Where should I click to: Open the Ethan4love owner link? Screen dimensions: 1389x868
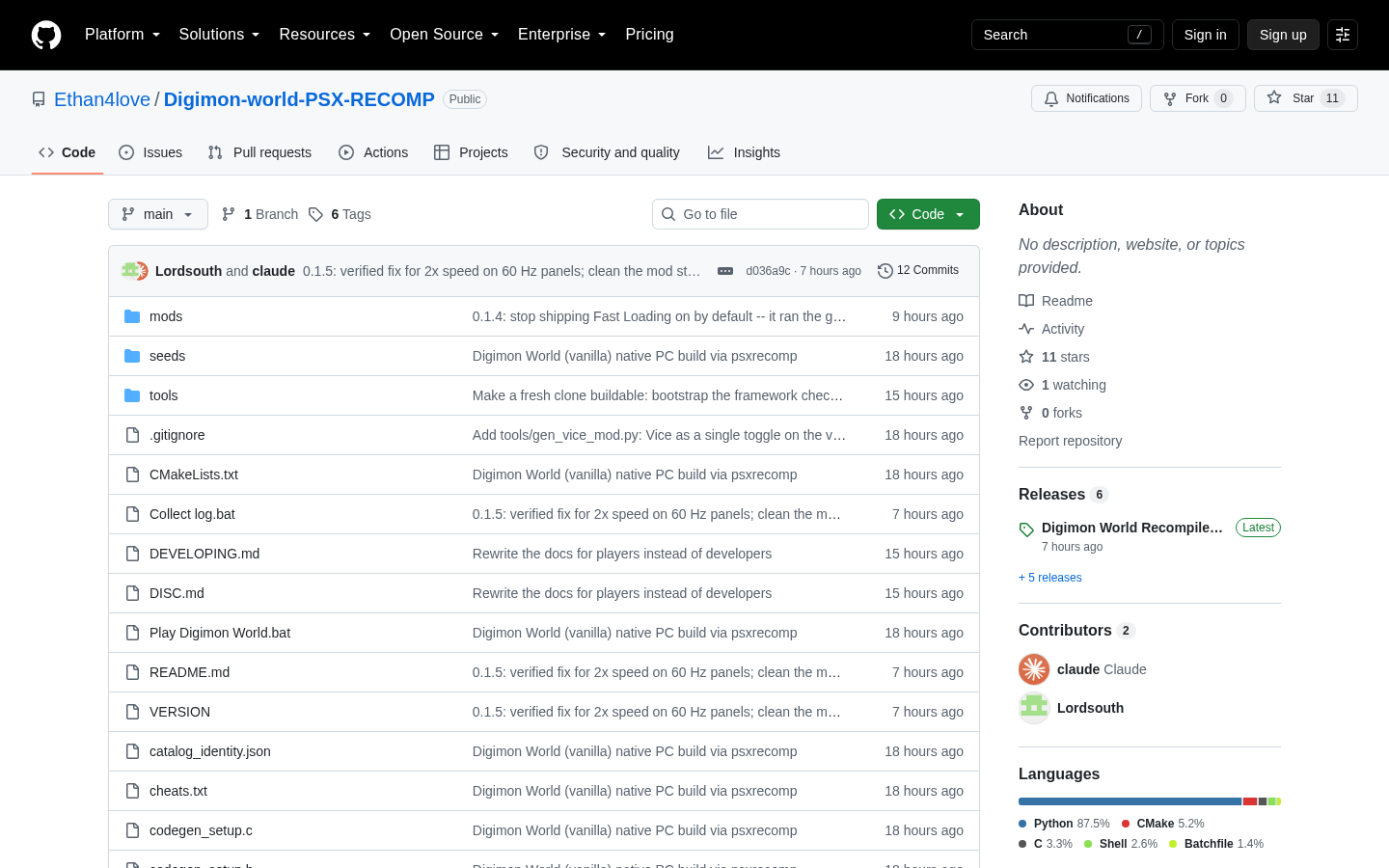102,99
